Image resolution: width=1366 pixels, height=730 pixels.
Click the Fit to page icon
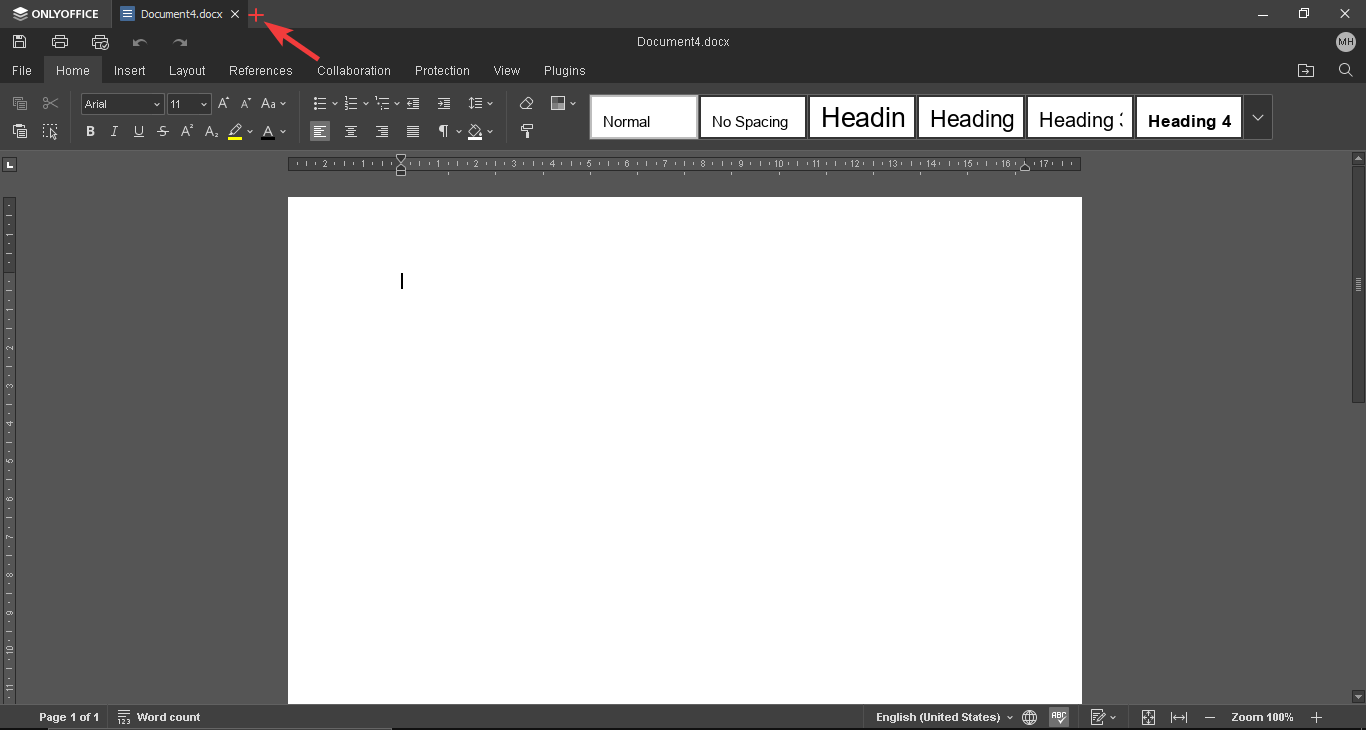pos(1148,717)
